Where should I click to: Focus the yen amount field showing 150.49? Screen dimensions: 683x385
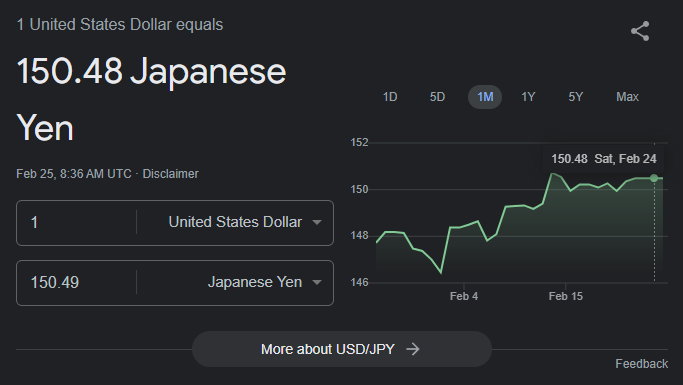(76, 283)
